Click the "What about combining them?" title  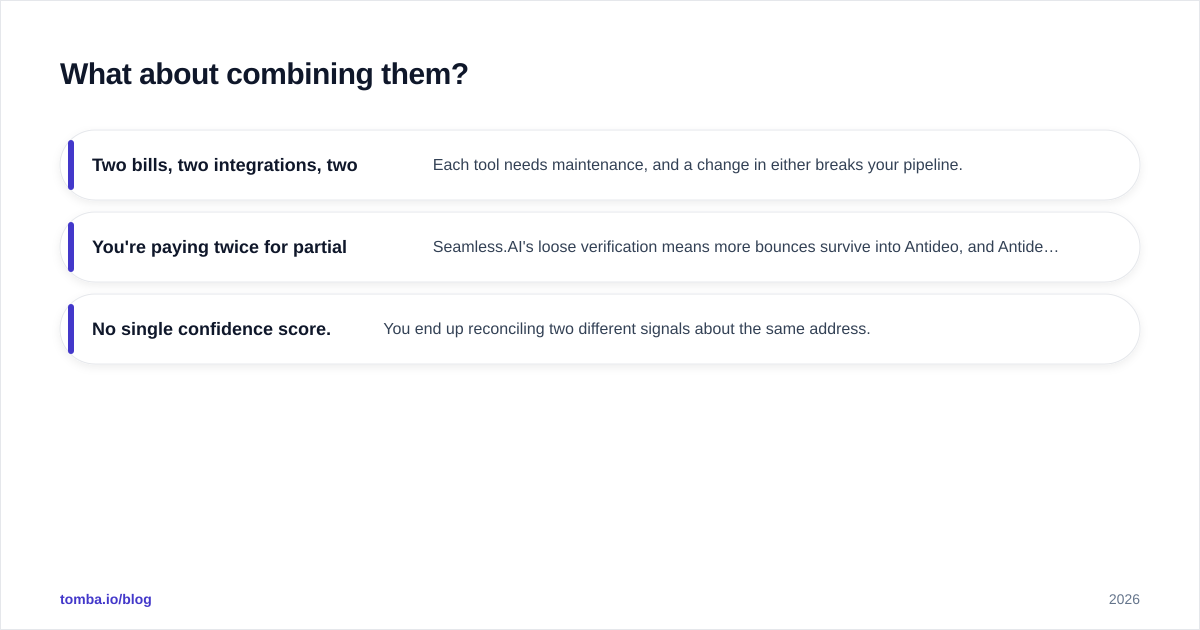coord(264,74)
